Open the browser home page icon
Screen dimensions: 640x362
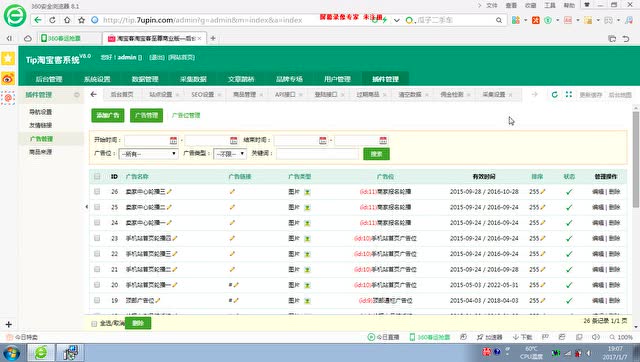pos(67,20)
